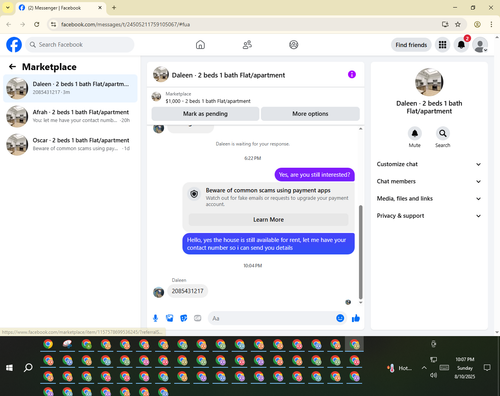Open the purple conversation info icon

[x=352, y=74]
